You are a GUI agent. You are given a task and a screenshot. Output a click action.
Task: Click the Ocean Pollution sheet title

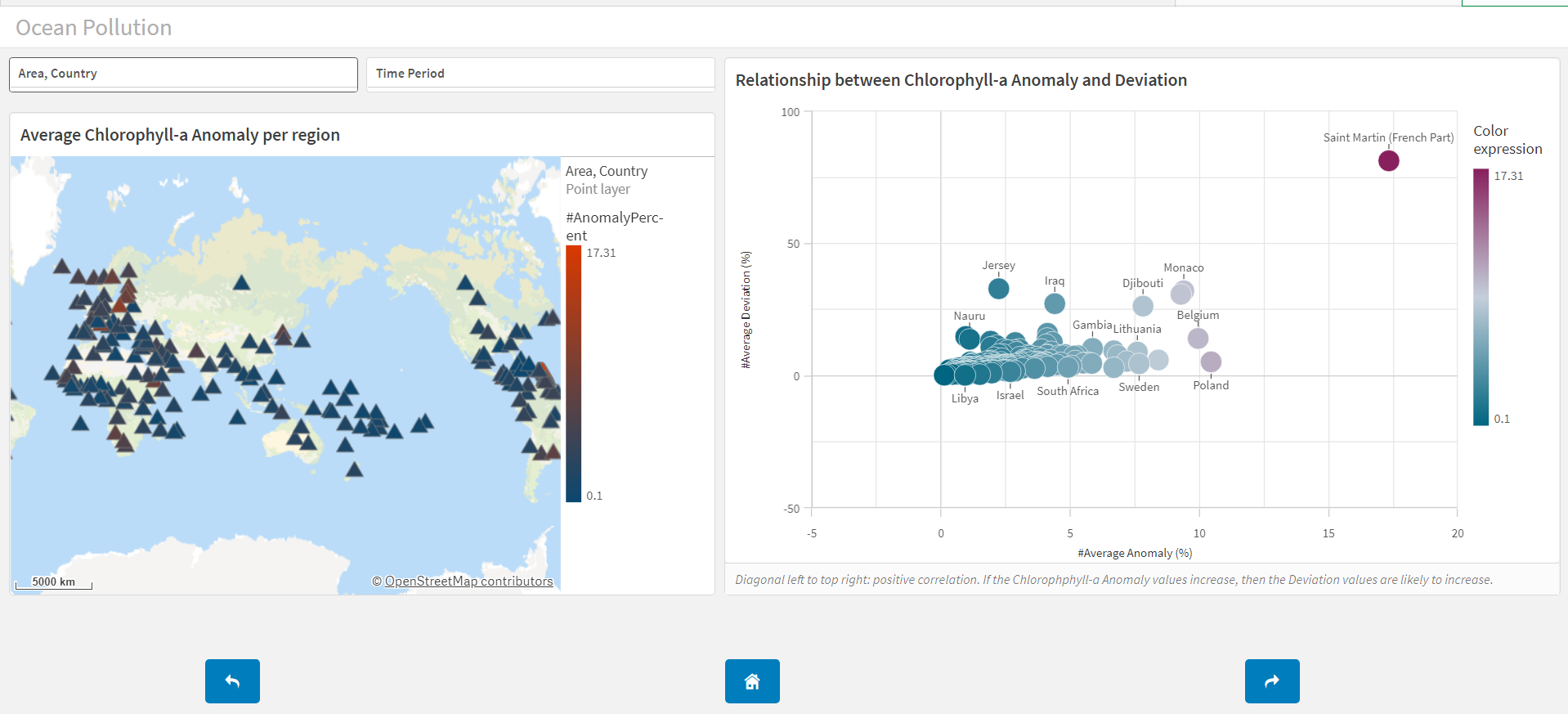click(x=94, y=28)
